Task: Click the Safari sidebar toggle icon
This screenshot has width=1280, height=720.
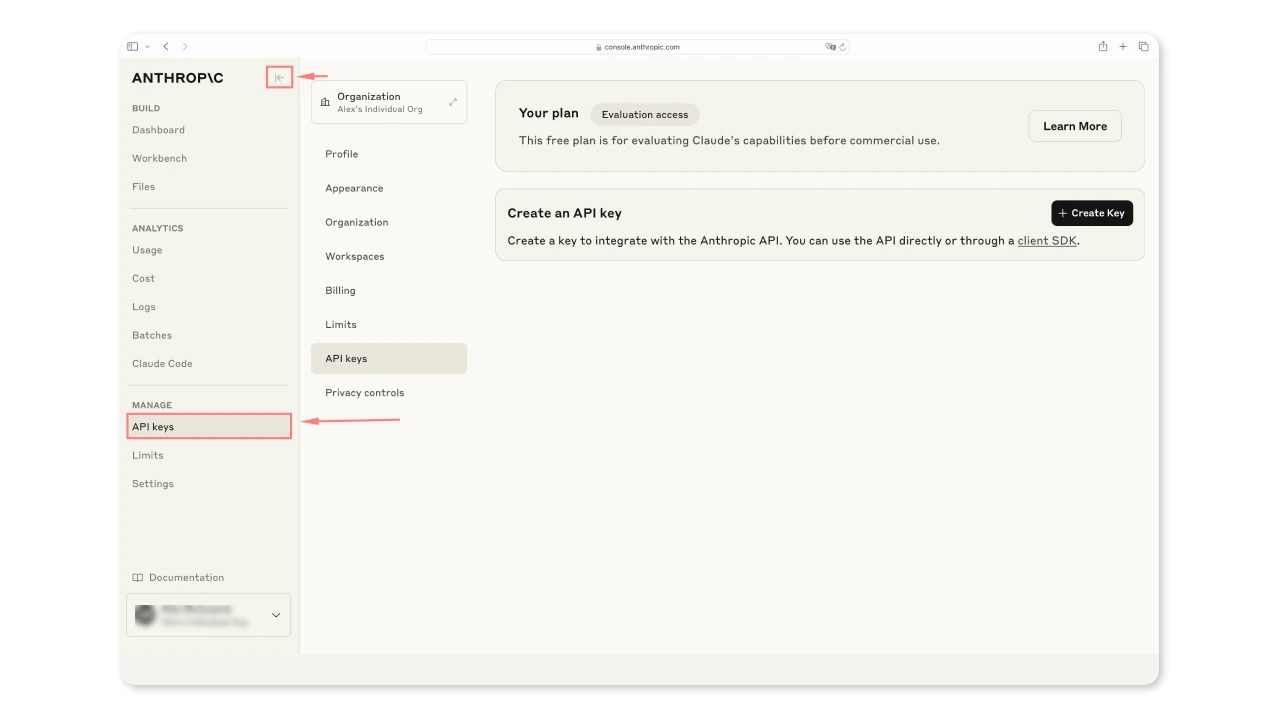Action: [x=133, y=46]
